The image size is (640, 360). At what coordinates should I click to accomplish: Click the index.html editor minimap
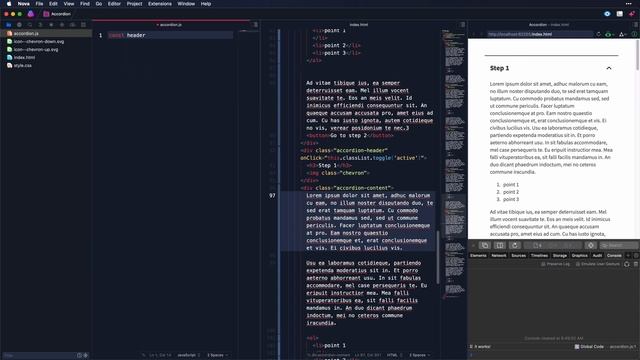pos(454,163)
